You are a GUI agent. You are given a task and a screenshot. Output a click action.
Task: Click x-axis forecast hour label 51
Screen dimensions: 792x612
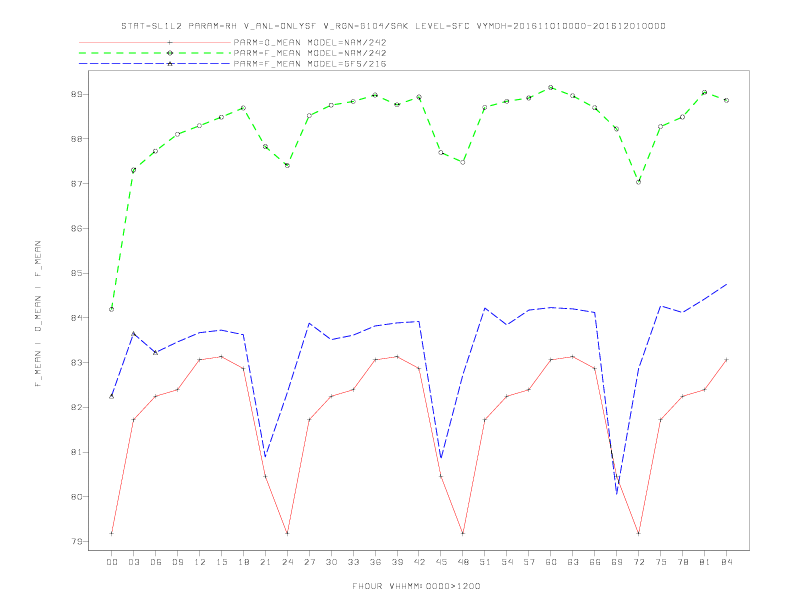[x=485, y=562]
